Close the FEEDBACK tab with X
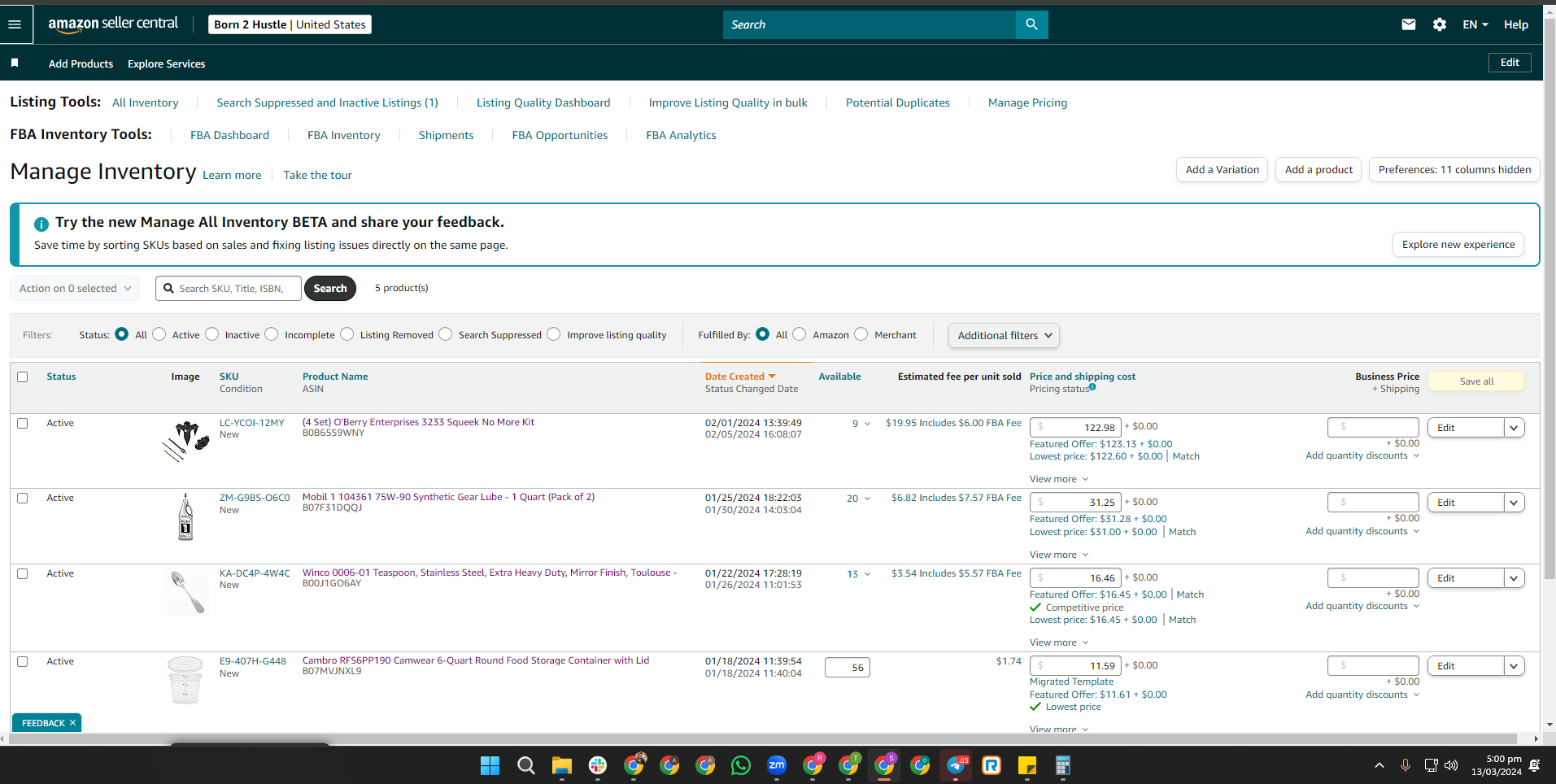This screenshot has width=1556, height=784. click(x=72, y=723)
